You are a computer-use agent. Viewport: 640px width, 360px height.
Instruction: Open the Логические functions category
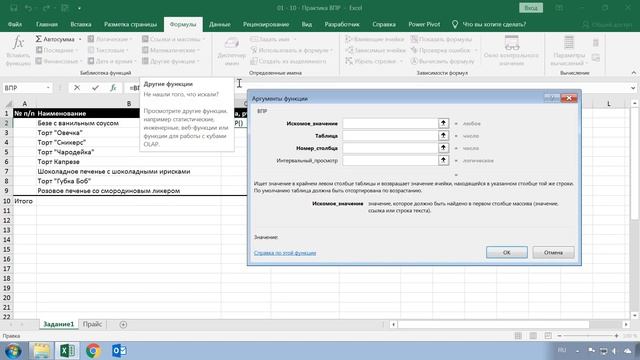[x=110, y=39]
